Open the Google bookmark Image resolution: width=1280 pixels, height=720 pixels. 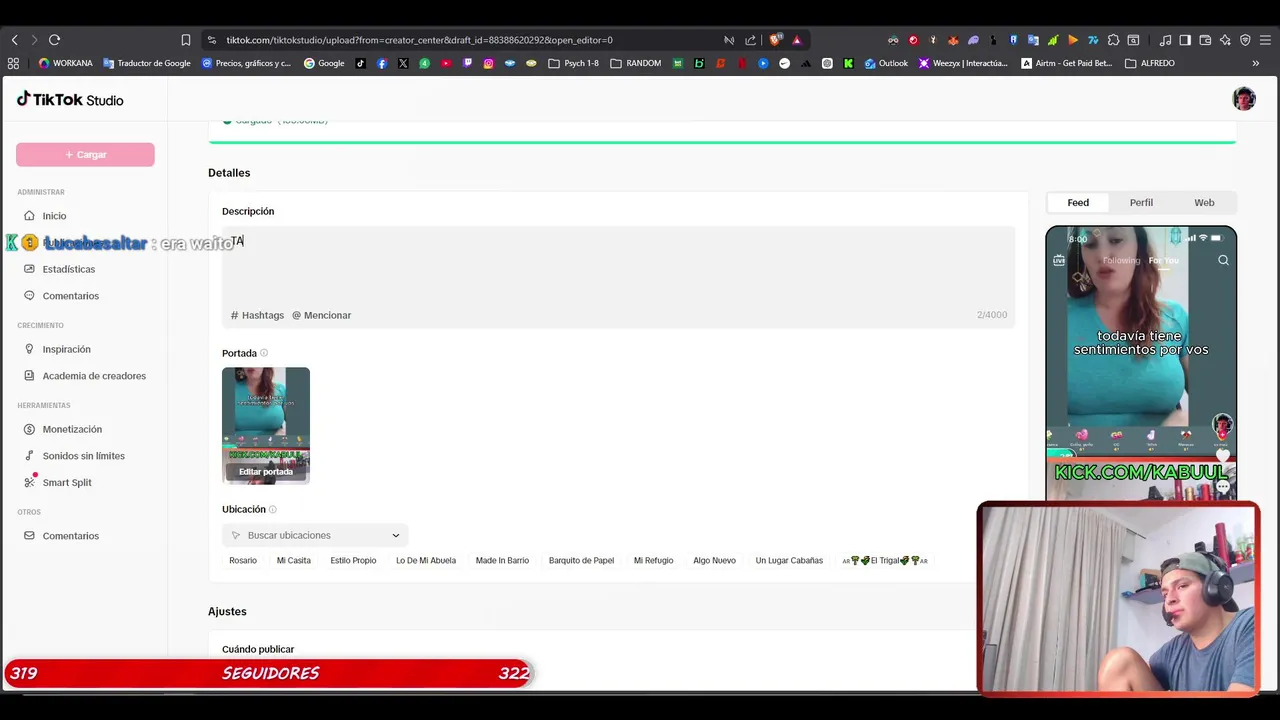(324, 63)
